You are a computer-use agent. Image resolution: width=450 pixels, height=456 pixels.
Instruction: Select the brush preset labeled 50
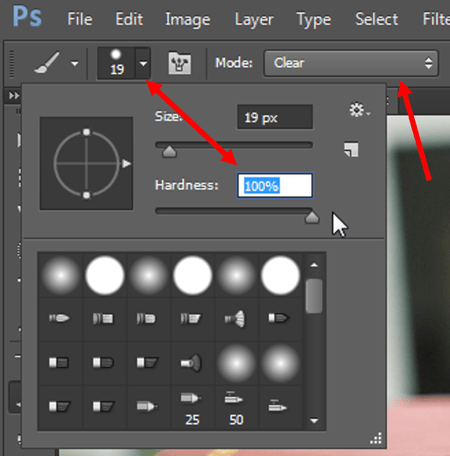coord(236,408)
